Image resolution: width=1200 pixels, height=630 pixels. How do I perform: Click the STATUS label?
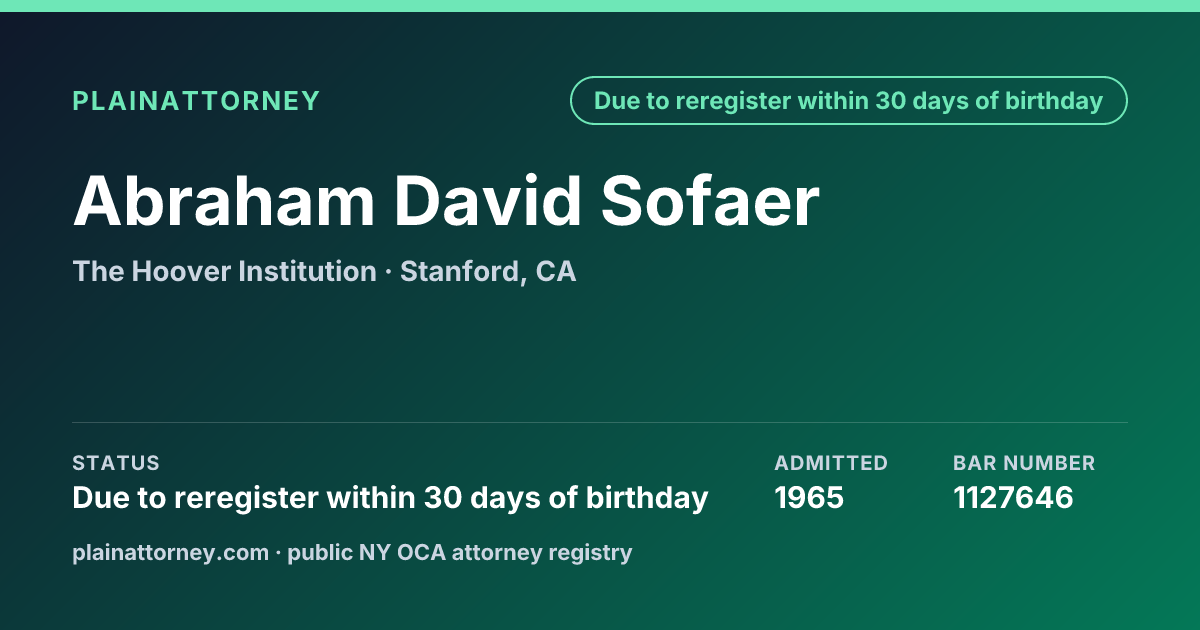[116, 463]
